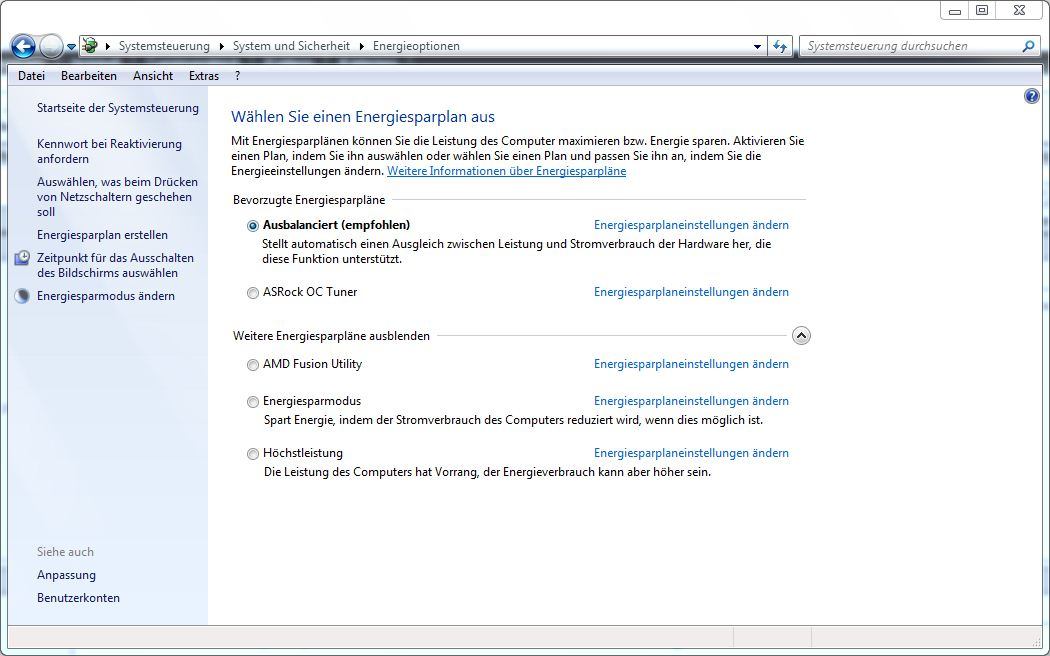Change plan settings for AMD Fusion Utility
Screen dimensions: 1050x656
[x=691, y=364]
